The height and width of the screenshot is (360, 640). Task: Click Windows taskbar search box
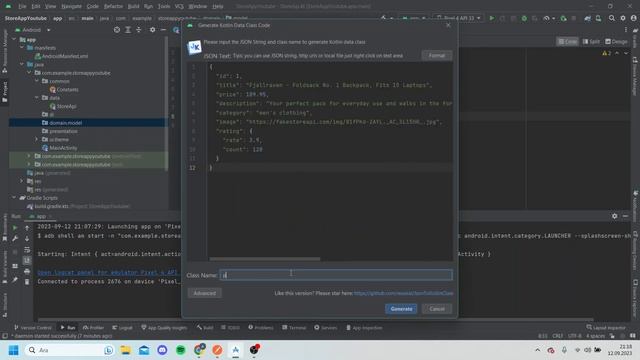click(x=69, y=350)
